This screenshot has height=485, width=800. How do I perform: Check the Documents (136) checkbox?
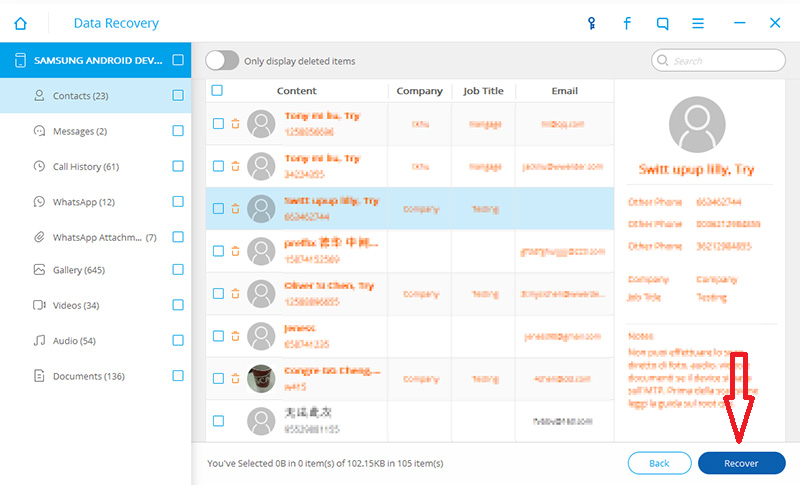click(178, 376)
